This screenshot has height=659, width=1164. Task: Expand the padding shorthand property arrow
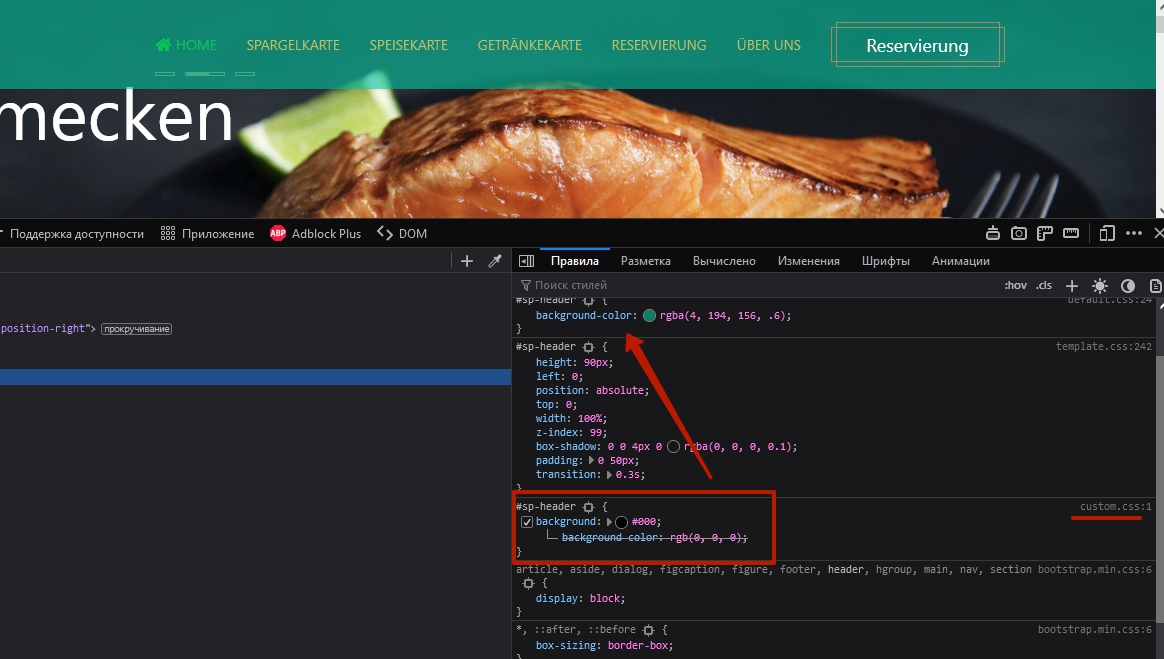click(x=593, y=460)
